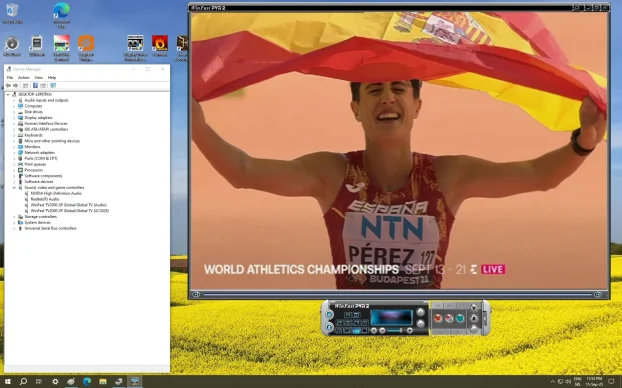Select the second WinFast TV2000 XP Global TV device
Image resolution: width=622 pixels, height=388 pixels.
(x=69, y=211)
